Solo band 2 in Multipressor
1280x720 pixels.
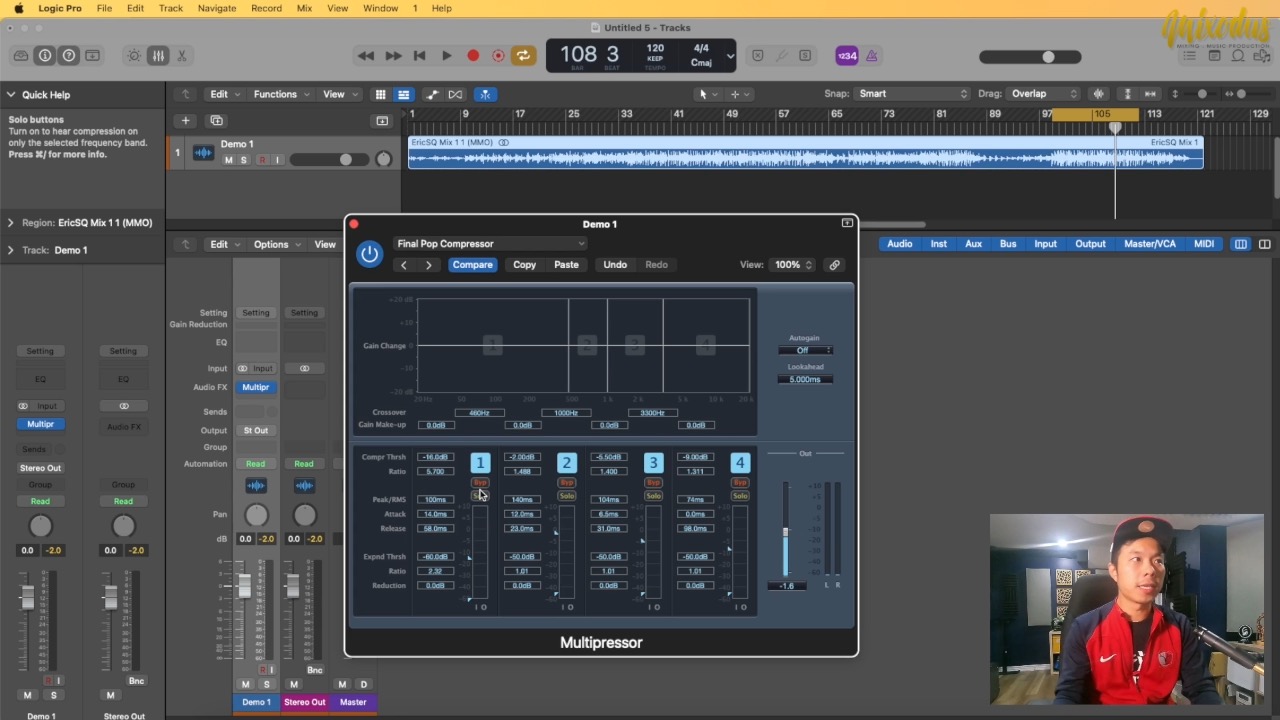coord(567,496)
